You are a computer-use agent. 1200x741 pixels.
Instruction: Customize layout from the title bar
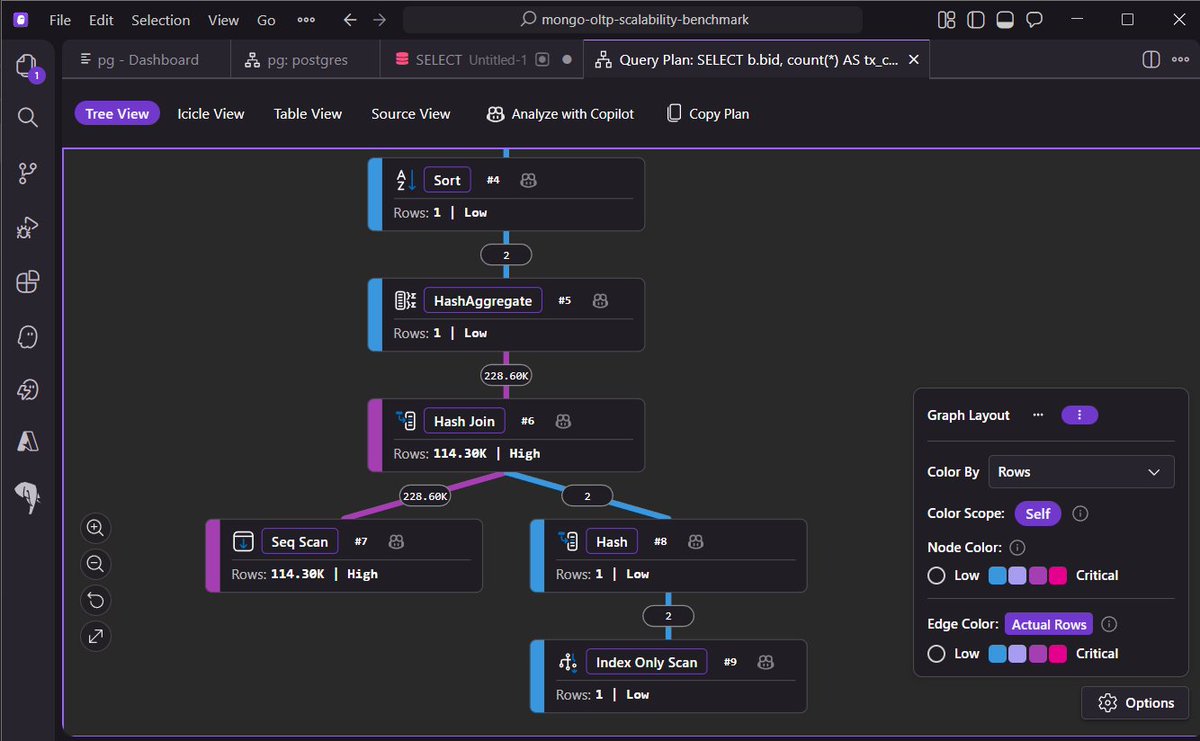point(946,20)
